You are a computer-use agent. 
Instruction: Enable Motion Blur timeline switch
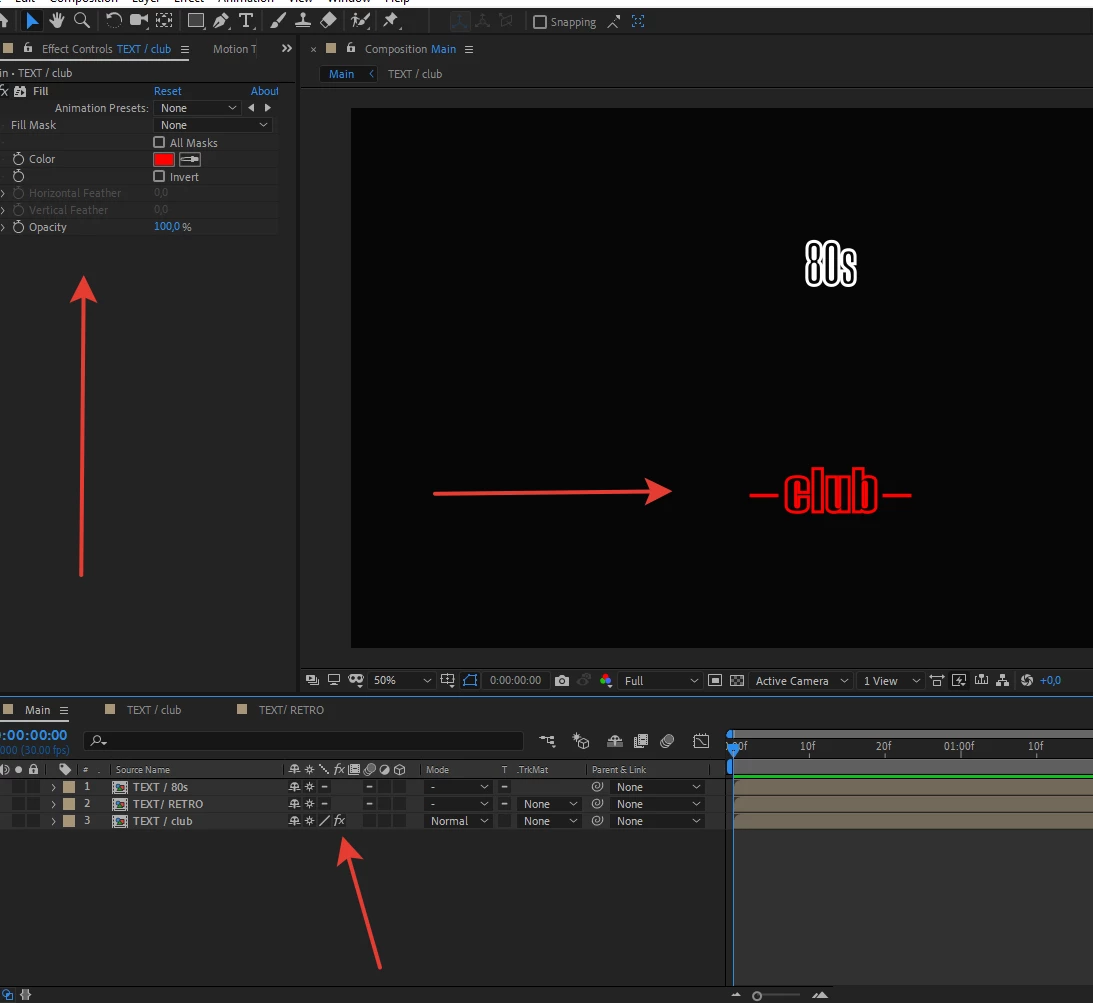point(667,741)
